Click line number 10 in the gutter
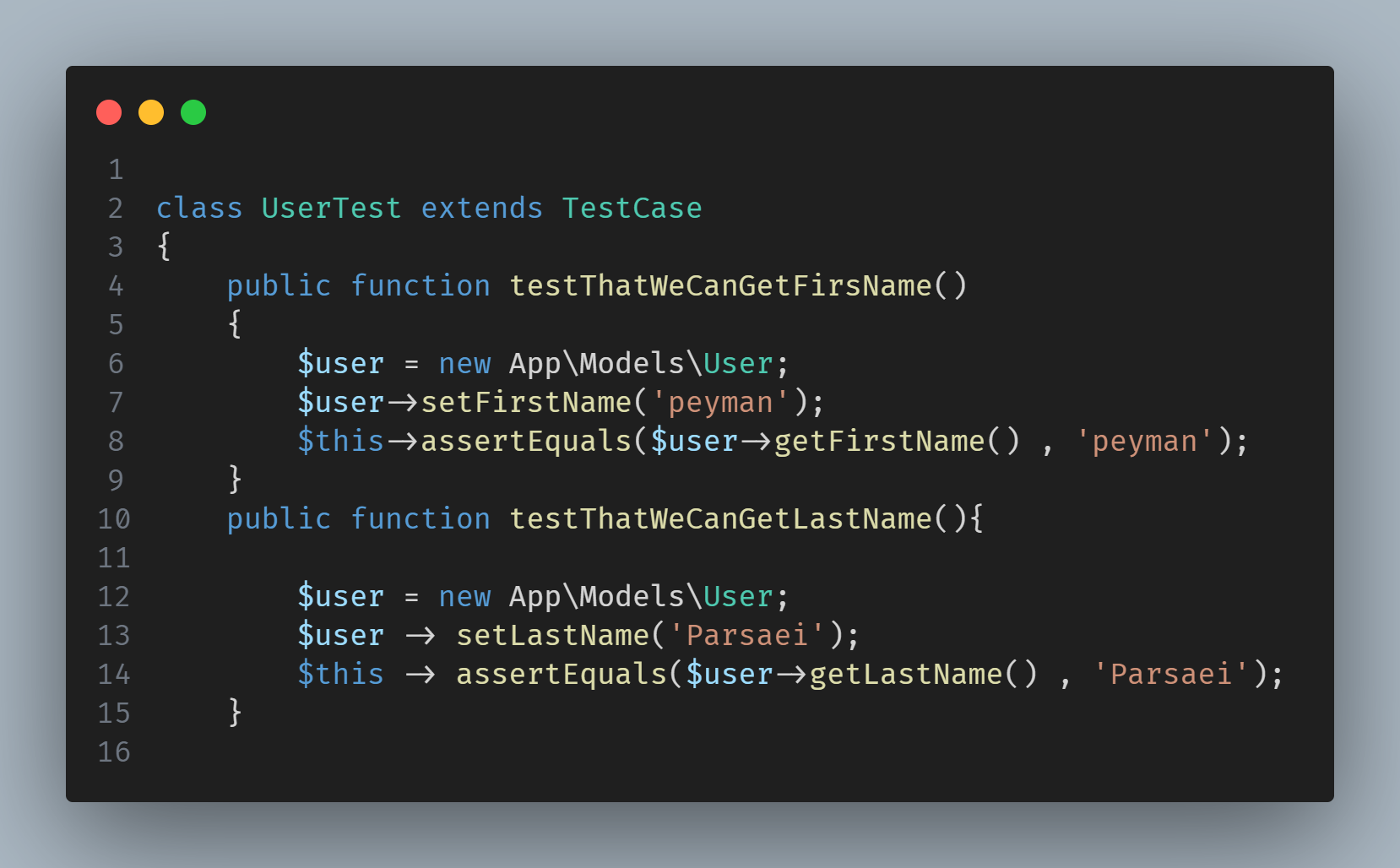The width and height of the screenshot is (1400, 868). coord(114,519)
